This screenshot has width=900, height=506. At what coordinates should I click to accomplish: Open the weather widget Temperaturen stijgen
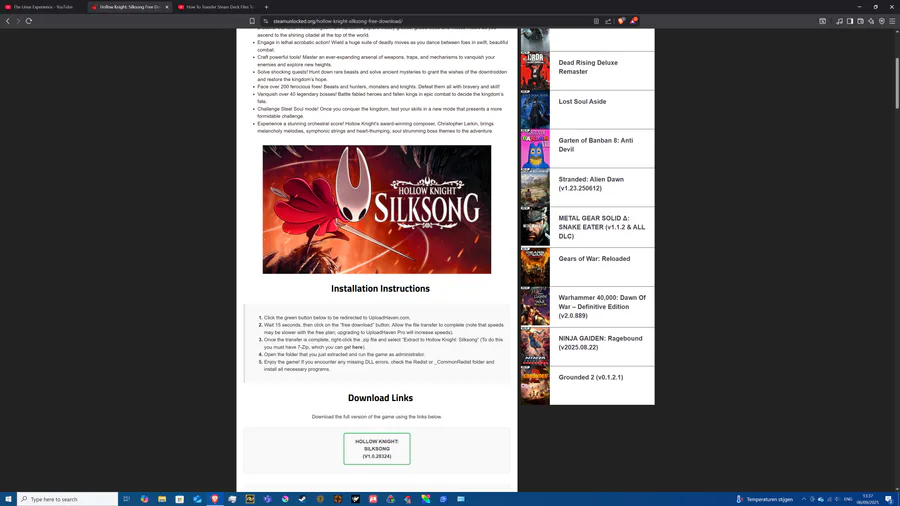765,499
